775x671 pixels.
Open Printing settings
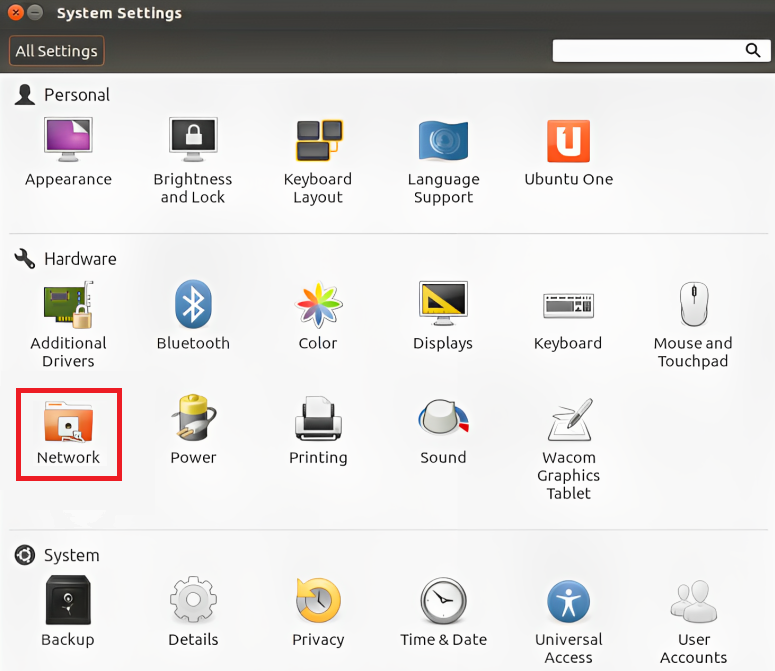coord(318,430)
